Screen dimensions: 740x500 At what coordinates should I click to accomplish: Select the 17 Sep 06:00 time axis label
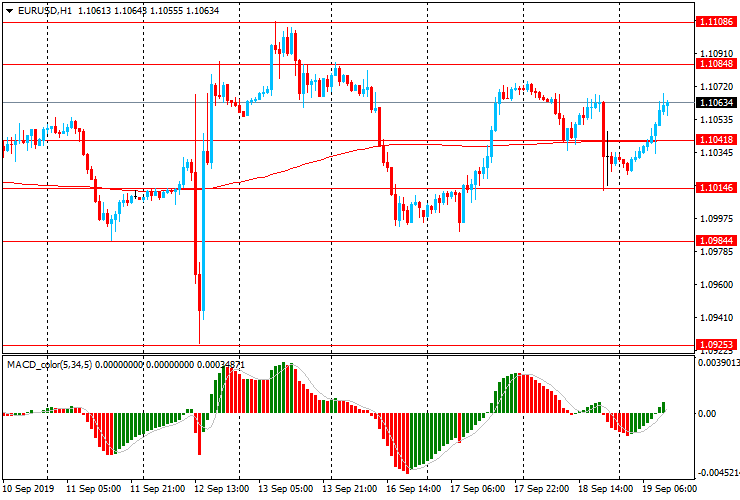478,488
